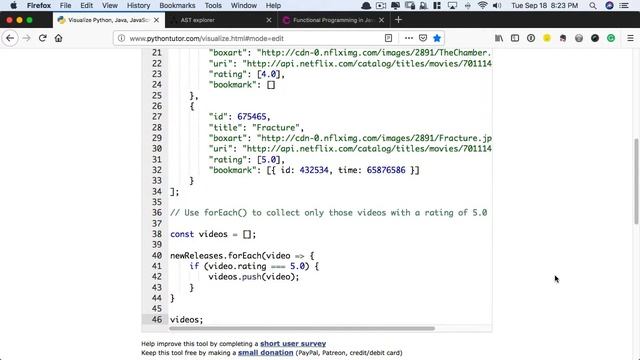Go to the Firefox home page
Screen dimensions: 640x360
(x=58, y=38)
